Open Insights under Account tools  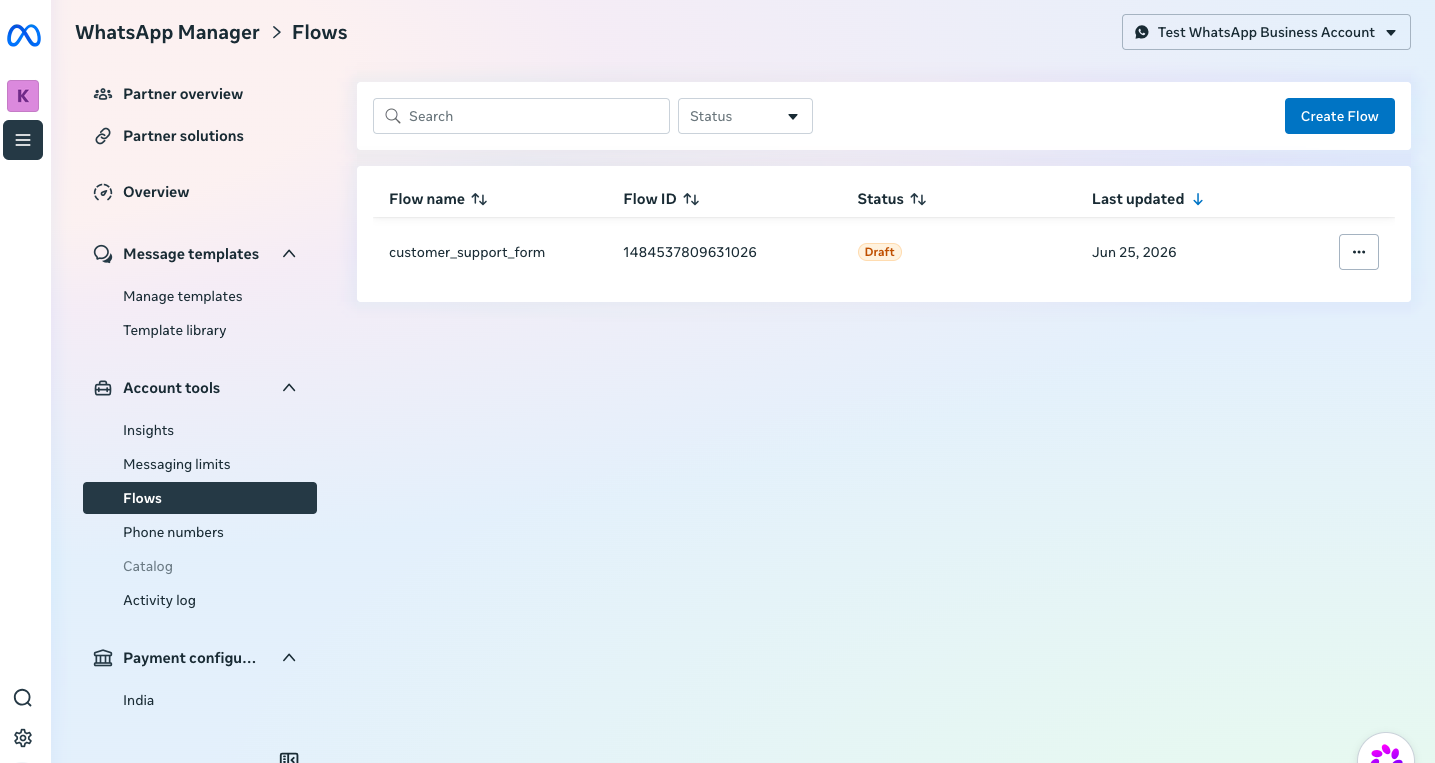[x=148, y=430]
